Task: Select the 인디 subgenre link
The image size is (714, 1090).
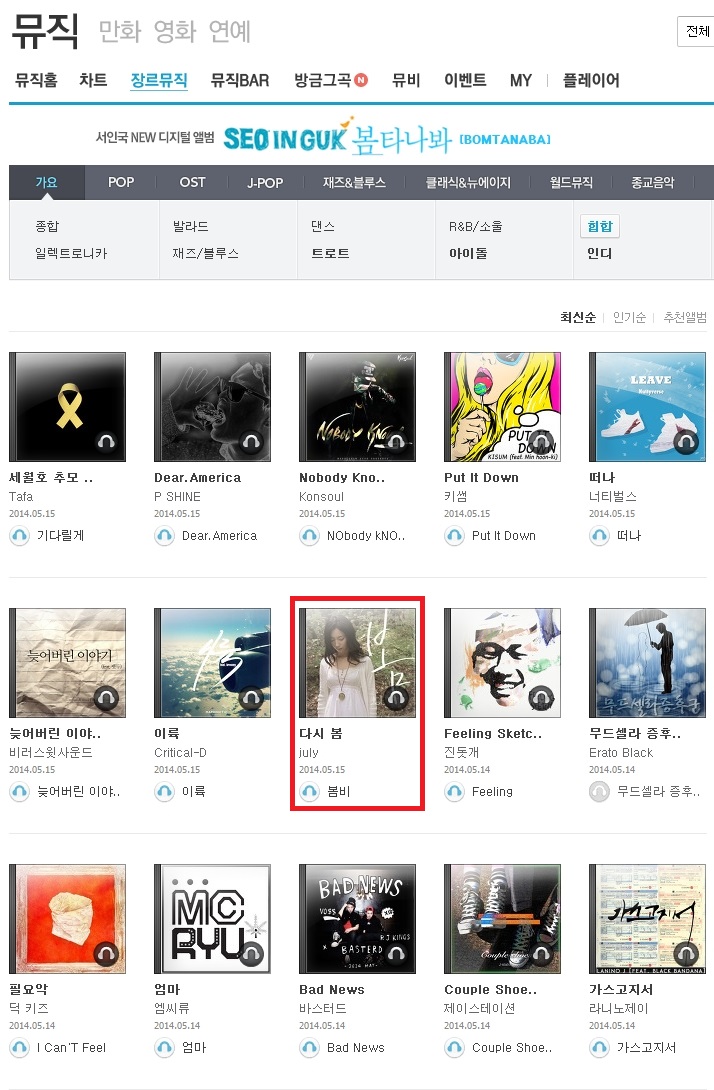Action: [x=599, y=254]
